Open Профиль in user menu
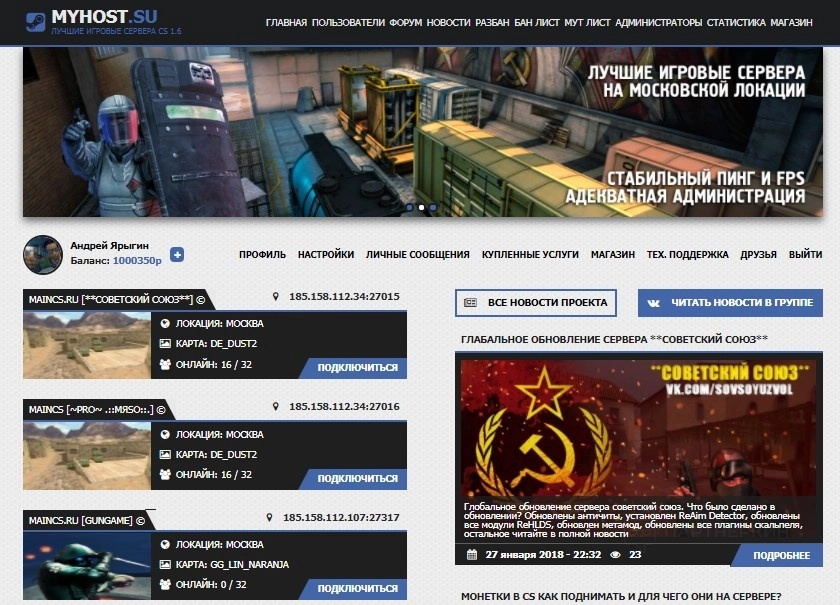The width and height of the screenshot is (840, 605). click(262, 255)
